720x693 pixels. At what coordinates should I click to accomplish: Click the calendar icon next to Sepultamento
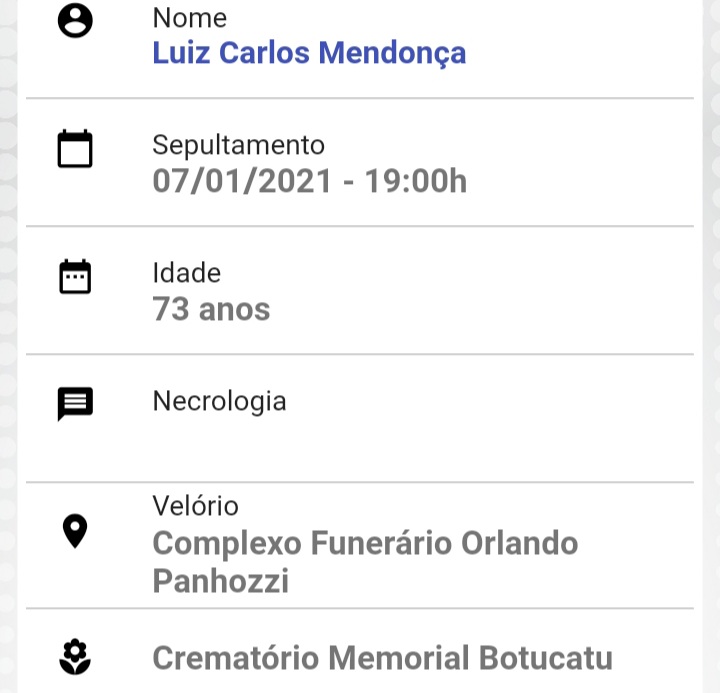[75, 149]
